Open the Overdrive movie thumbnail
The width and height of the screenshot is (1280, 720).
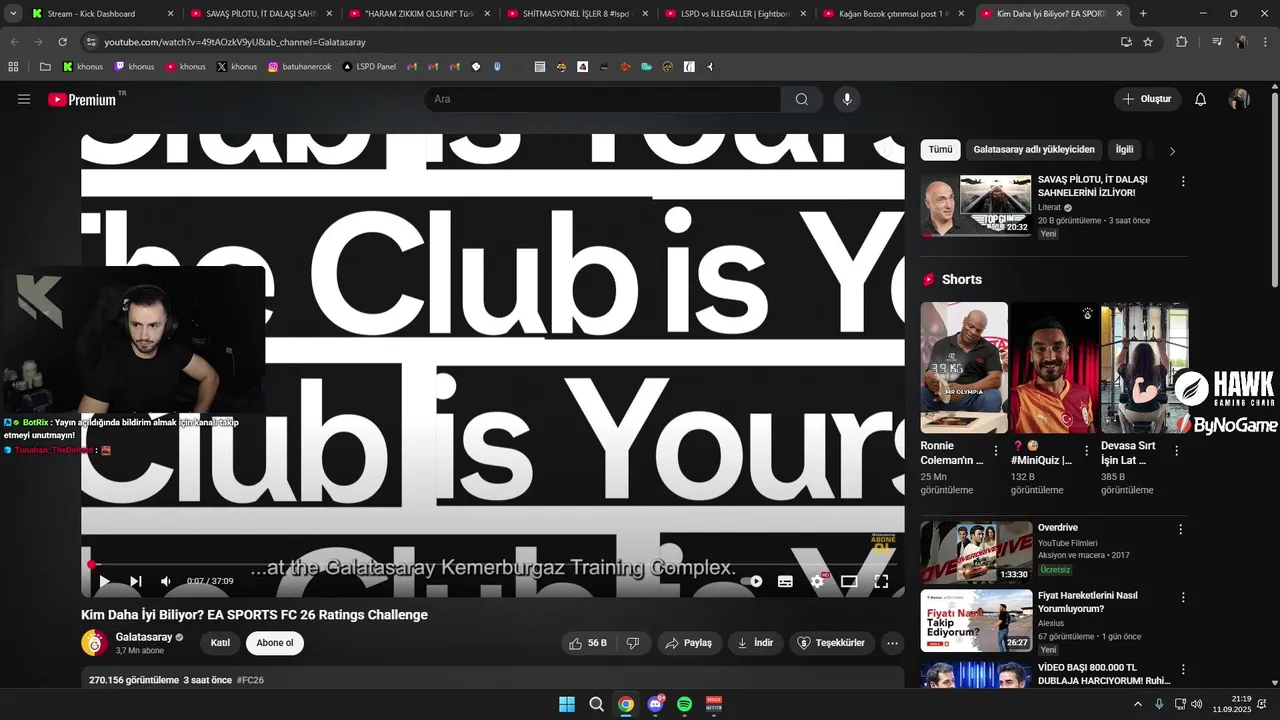tap(976, 551)
